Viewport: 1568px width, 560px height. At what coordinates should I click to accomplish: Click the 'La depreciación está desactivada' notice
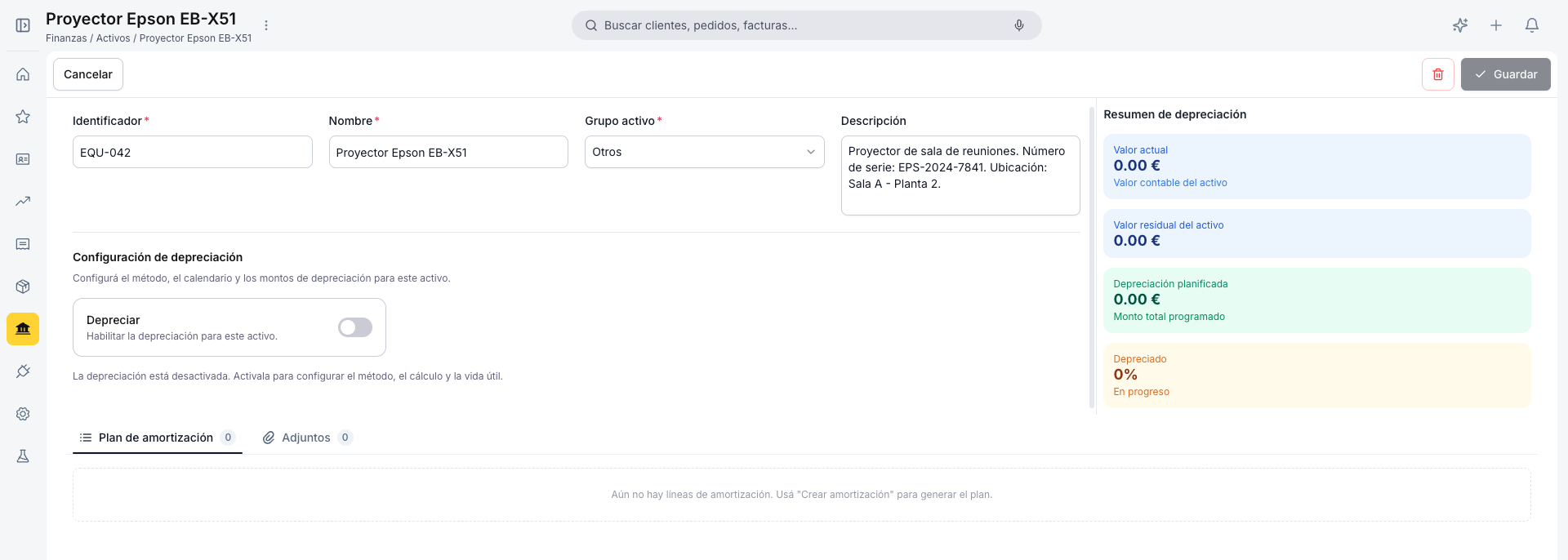[287, 376]
